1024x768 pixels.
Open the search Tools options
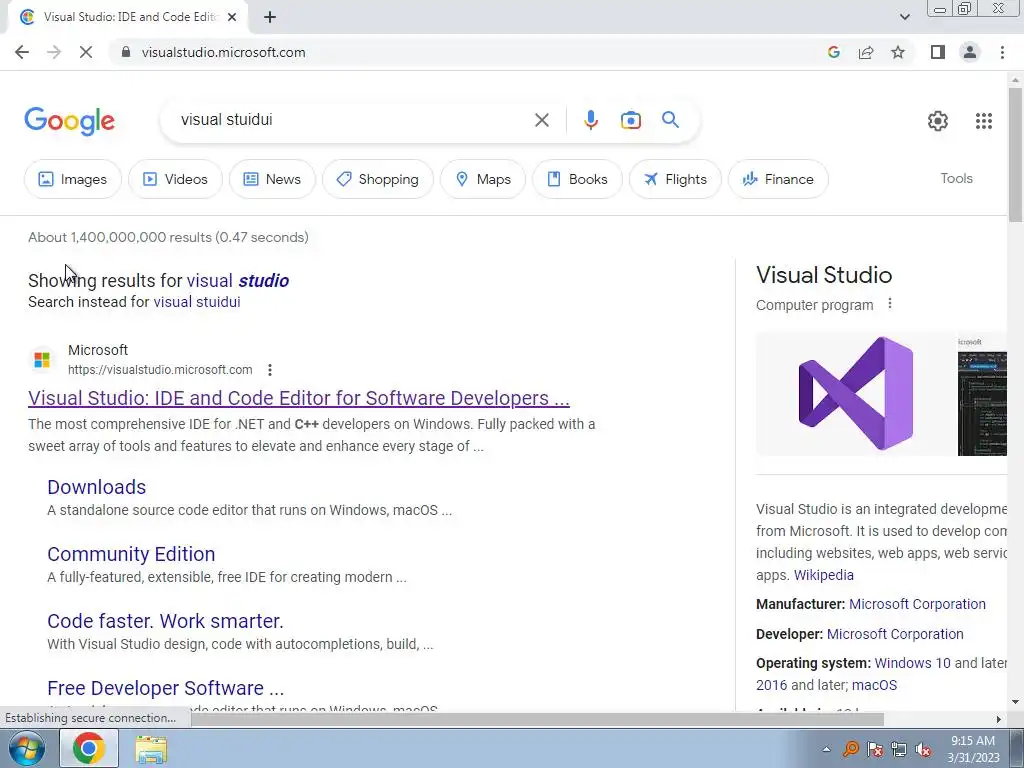(956, 178)
